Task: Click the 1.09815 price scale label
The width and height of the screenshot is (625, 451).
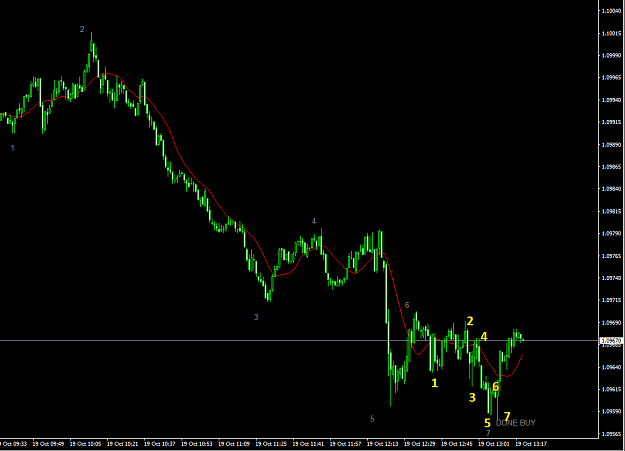Action: (x=612, y=211)
